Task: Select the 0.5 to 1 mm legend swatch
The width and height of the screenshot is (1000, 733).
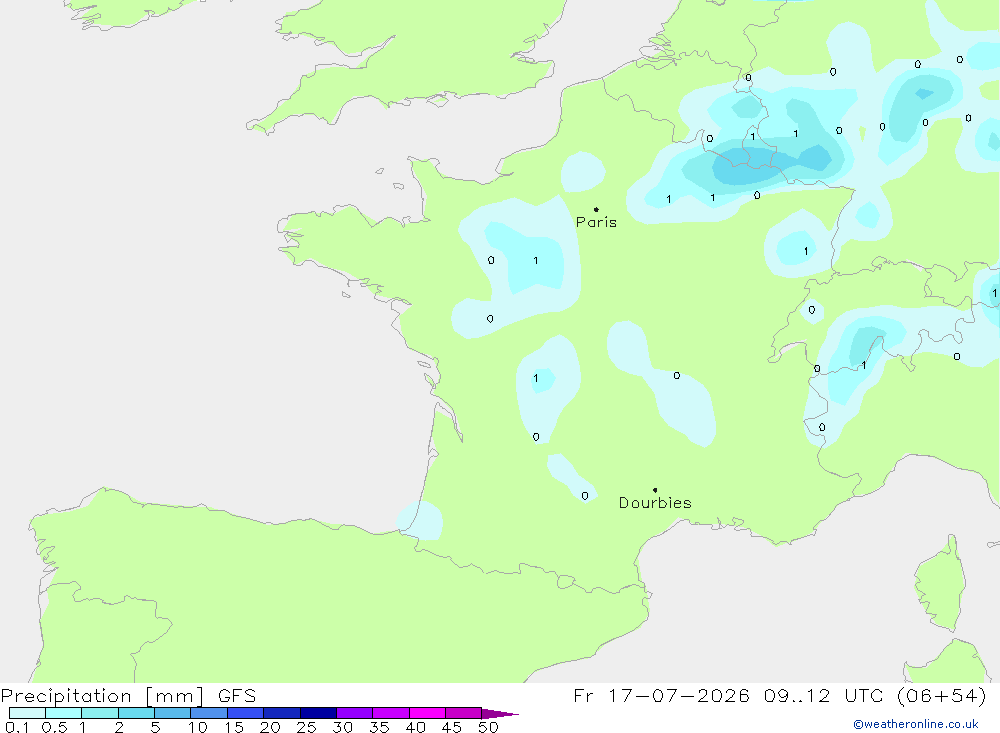Action: [63, 713]
